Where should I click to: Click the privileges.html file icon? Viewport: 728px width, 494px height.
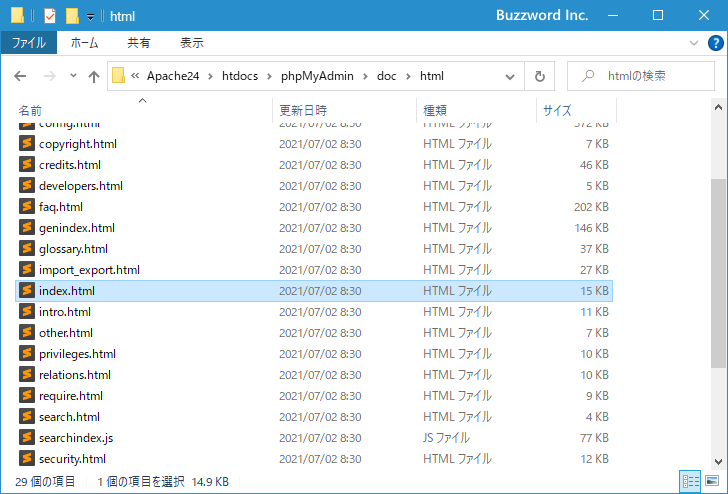coord(27,353)
